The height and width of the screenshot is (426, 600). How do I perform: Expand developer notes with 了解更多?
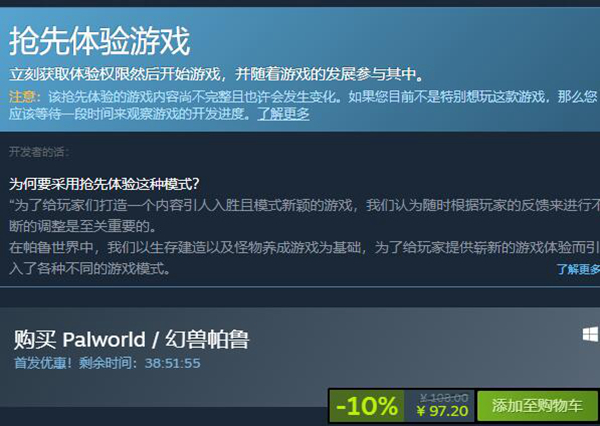coord(578,269)
